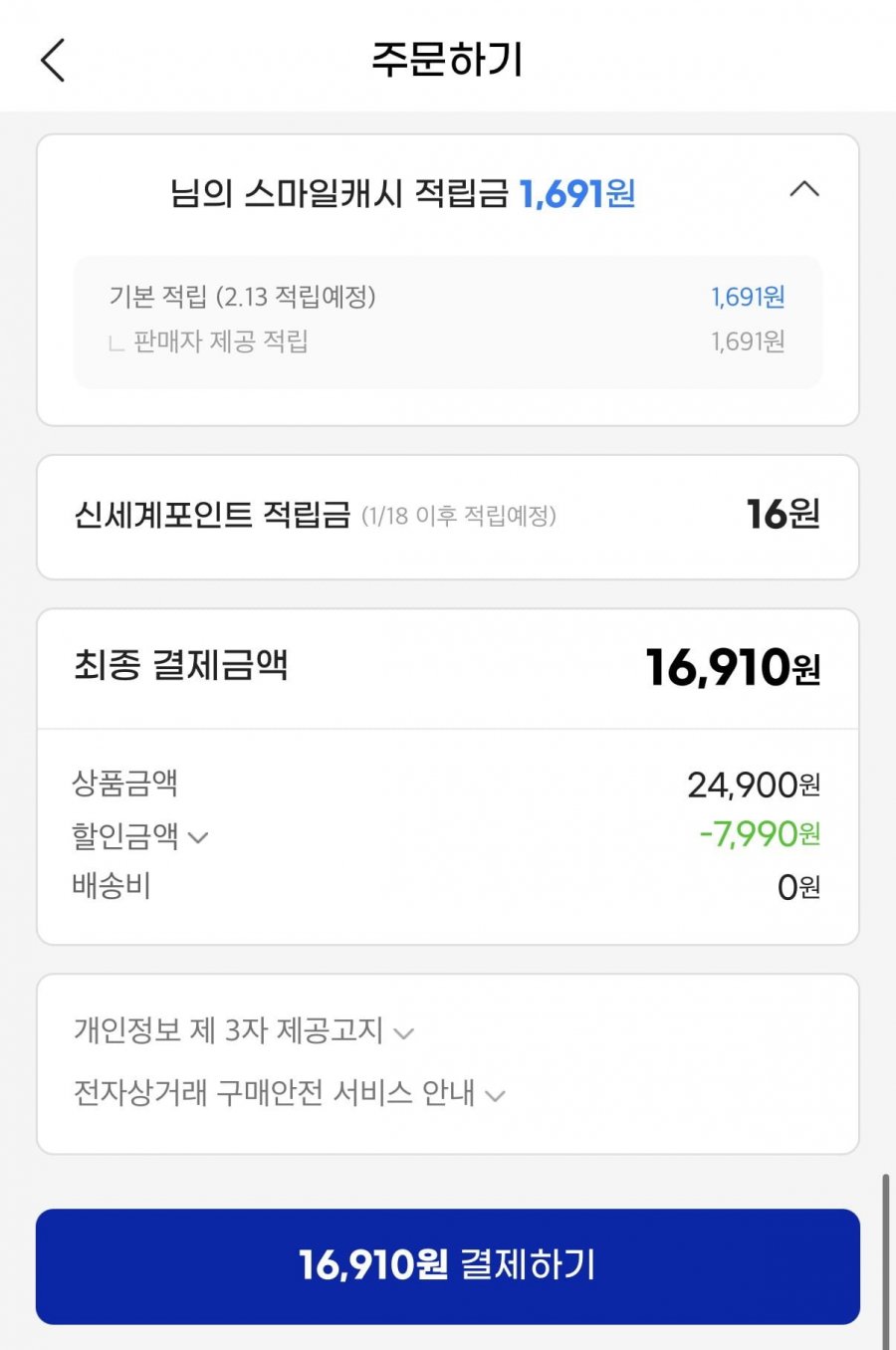896x1350 pixels.
Task: Tap the back arrow icon
Action: click(x=54, y=60)
